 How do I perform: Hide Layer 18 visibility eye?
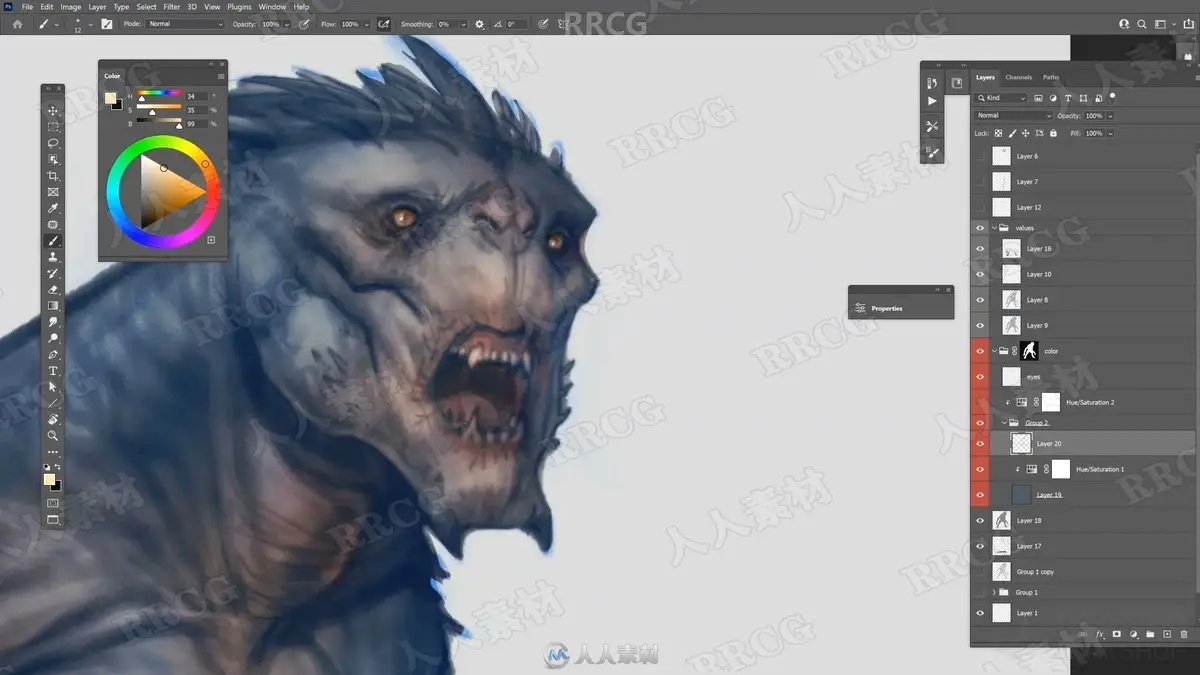click(x=980, y=520)
